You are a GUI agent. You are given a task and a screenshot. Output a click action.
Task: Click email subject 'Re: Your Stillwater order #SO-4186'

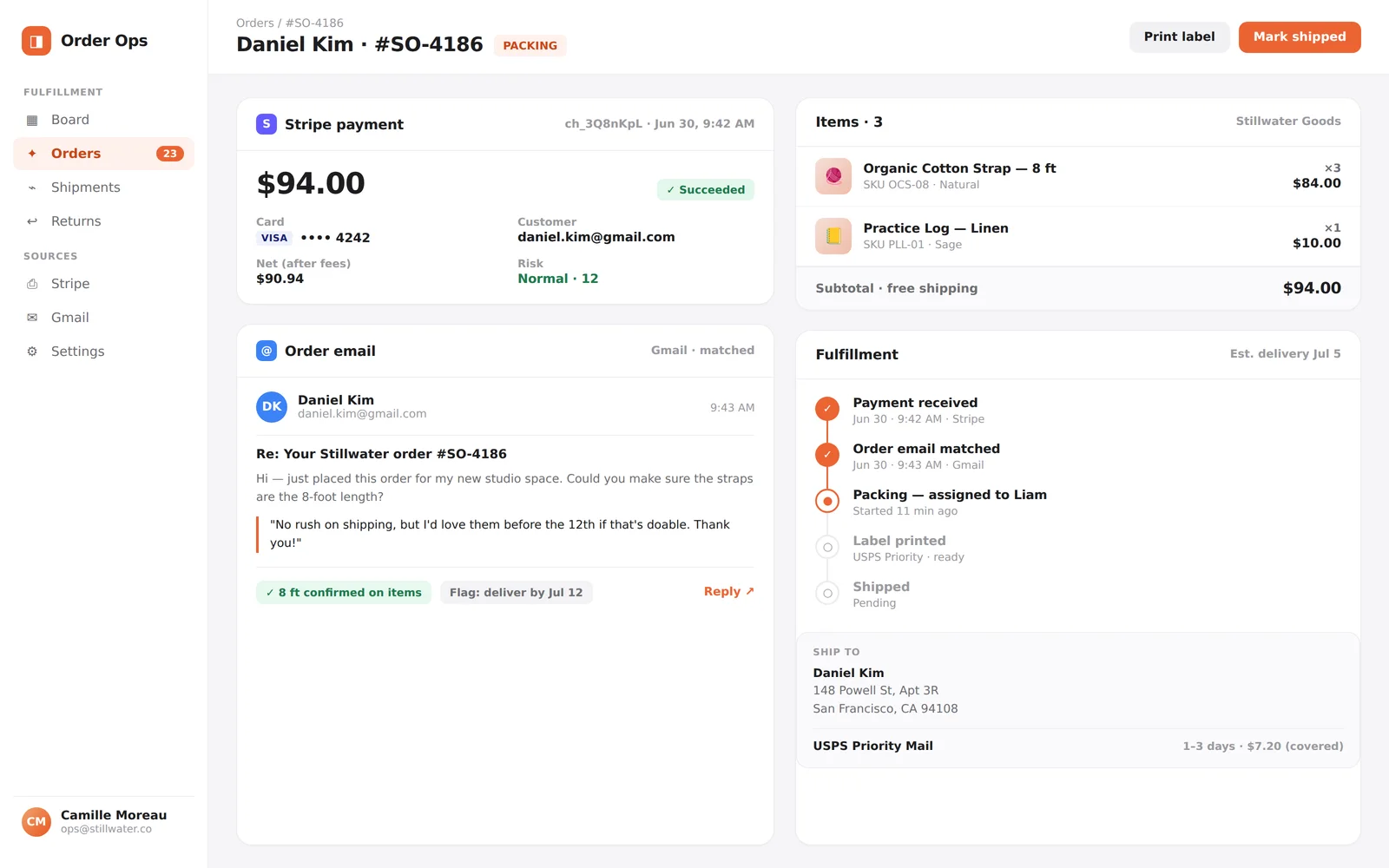point(381,454)
